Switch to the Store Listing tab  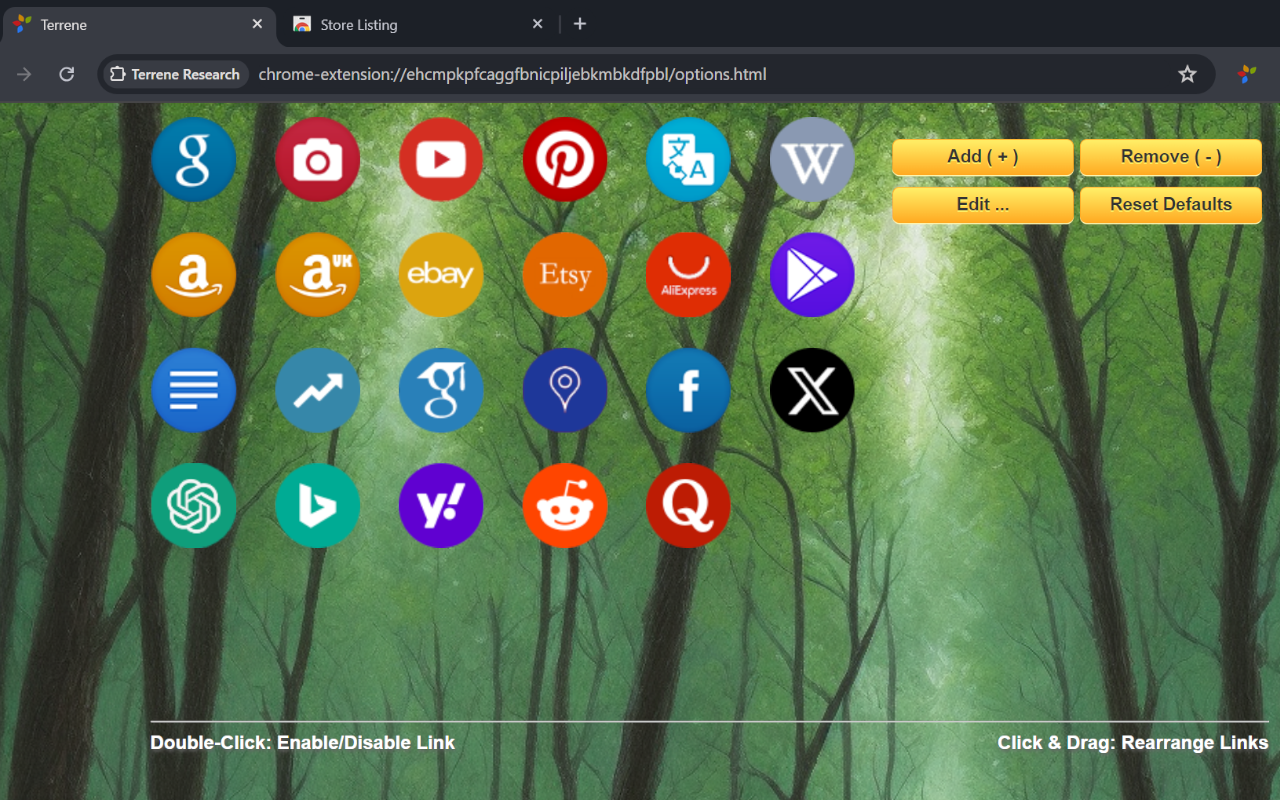tap(416, 24)
